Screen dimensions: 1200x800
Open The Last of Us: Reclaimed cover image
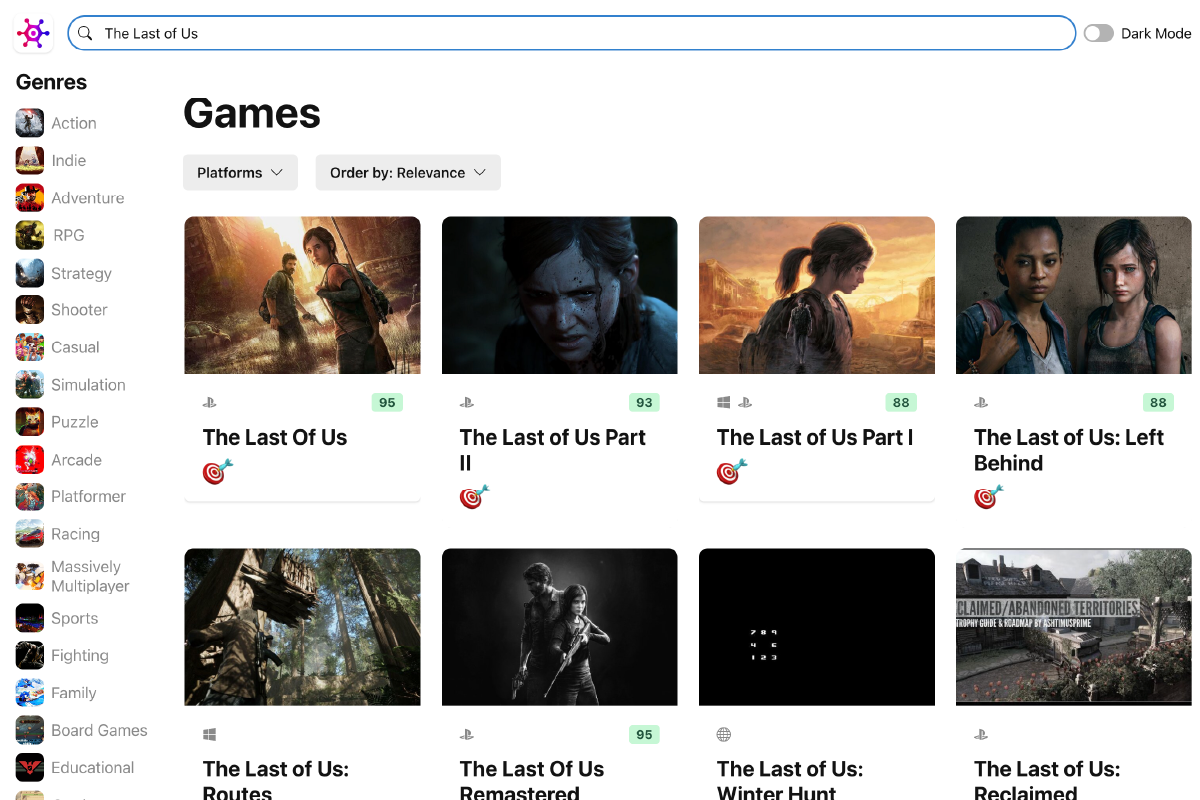[1074, 627]
